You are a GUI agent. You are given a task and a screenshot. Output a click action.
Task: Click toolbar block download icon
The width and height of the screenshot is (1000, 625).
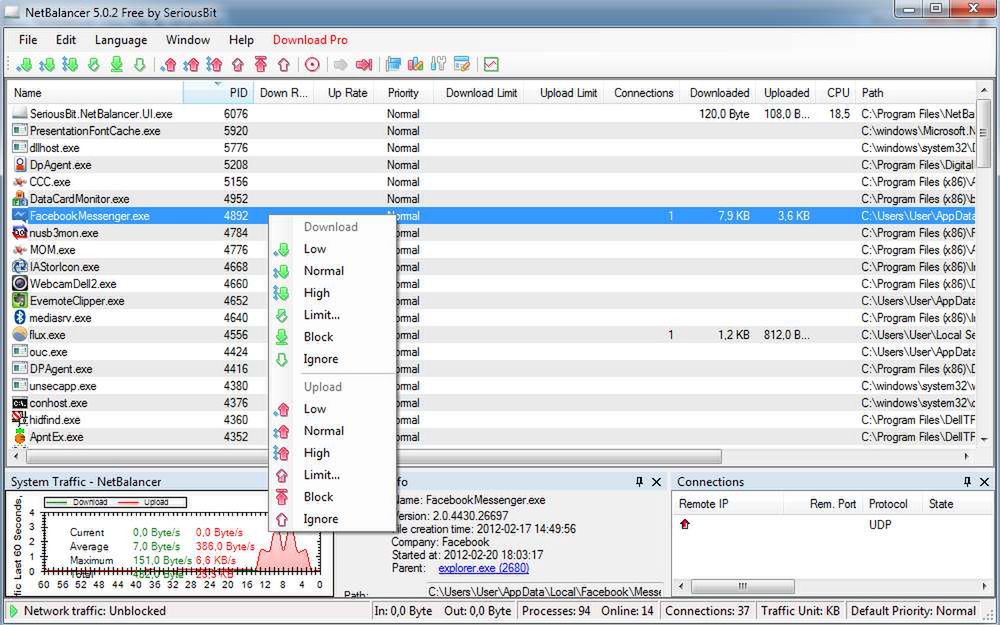[x=117, y=64]
